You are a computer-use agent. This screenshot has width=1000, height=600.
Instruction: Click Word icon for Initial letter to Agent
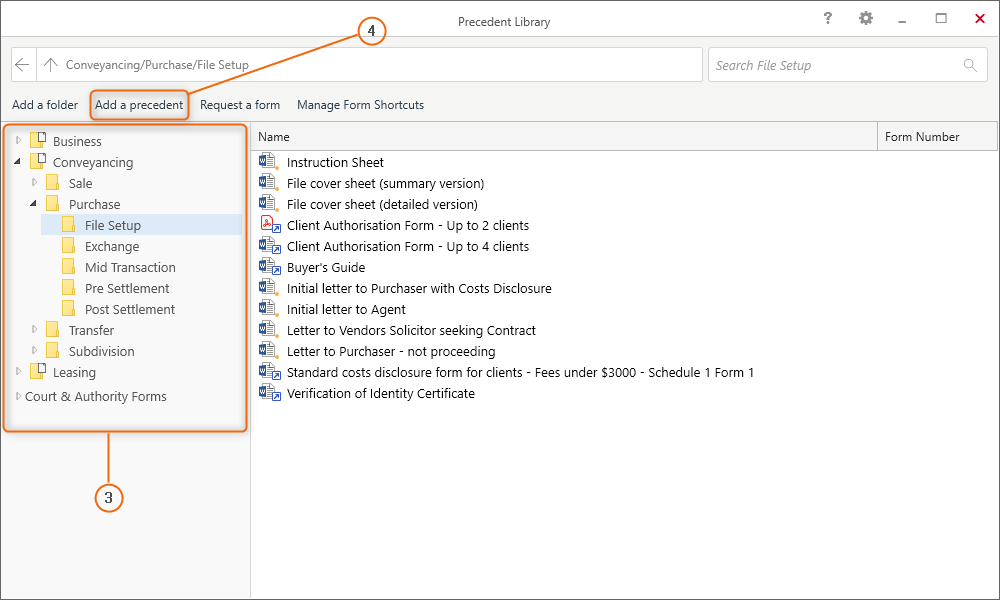pos(268,309)
